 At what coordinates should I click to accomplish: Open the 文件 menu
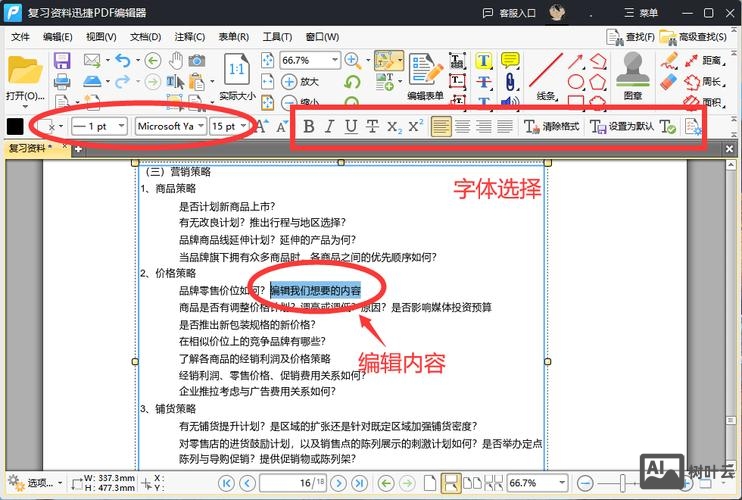20,37
